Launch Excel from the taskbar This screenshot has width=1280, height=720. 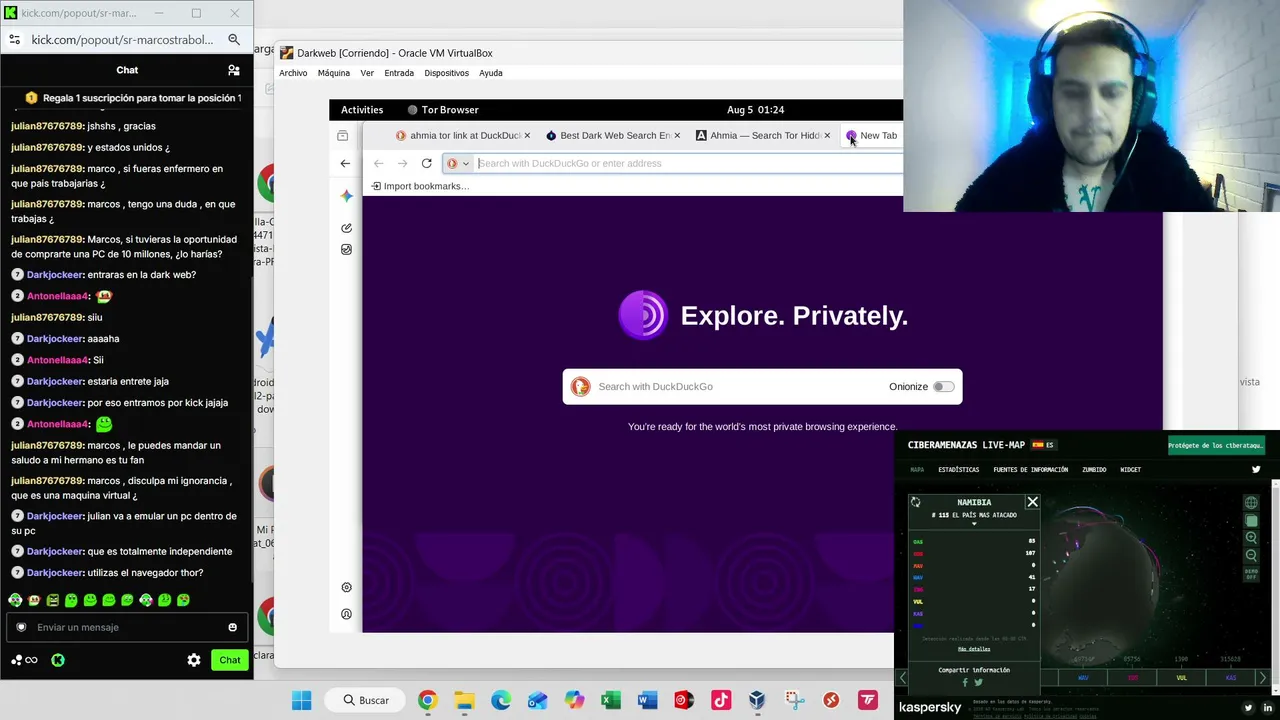point(611,700)
